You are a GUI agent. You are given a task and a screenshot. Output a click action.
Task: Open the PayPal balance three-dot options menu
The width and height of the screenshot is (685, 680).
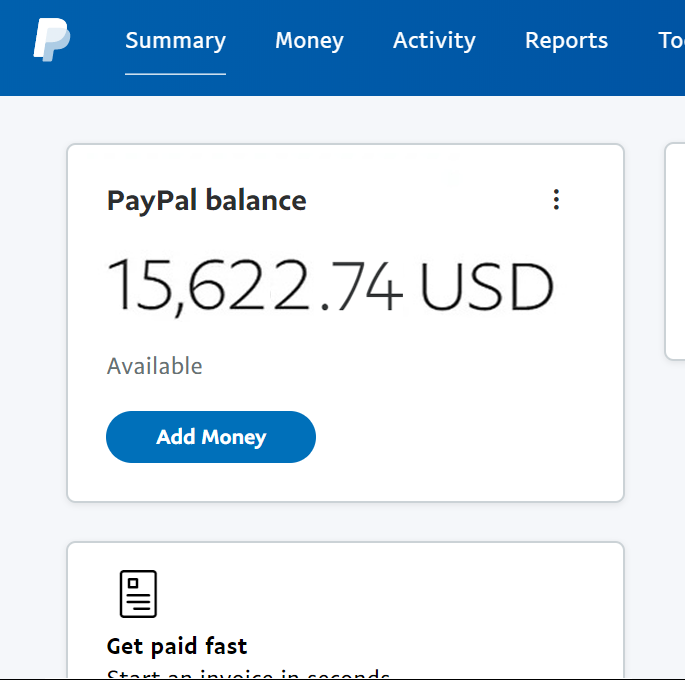point(556,200)
